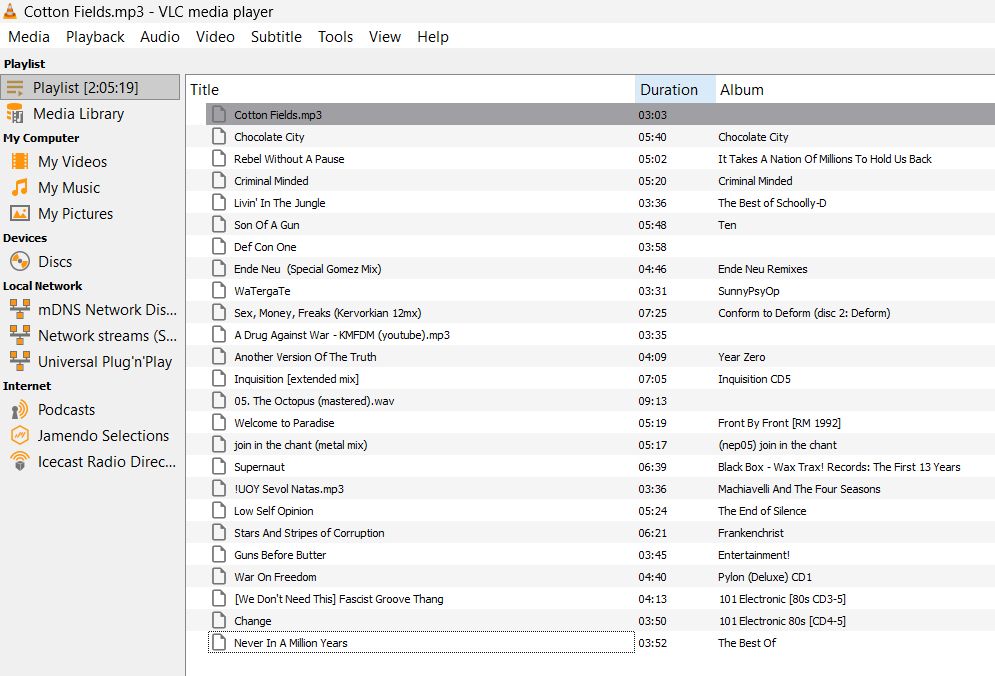Image resolution: width=995 pixels, height=676 pixels.
Task: Click file icon beside Son Of A Gun
Action: [x=219, y=225]
